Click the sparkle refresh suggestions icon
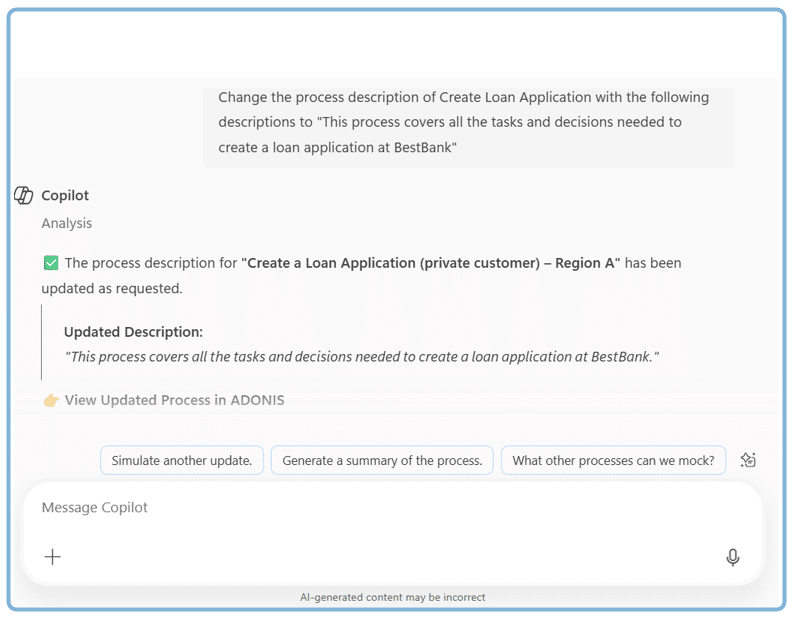Image resolution: width=793 pixels, height=619 pixels. pos(748,460)
